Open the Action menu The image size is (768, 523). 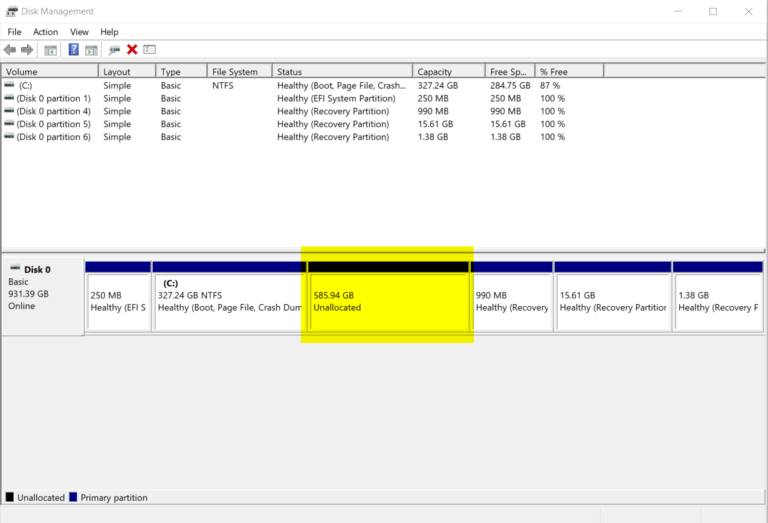(45, 32)
